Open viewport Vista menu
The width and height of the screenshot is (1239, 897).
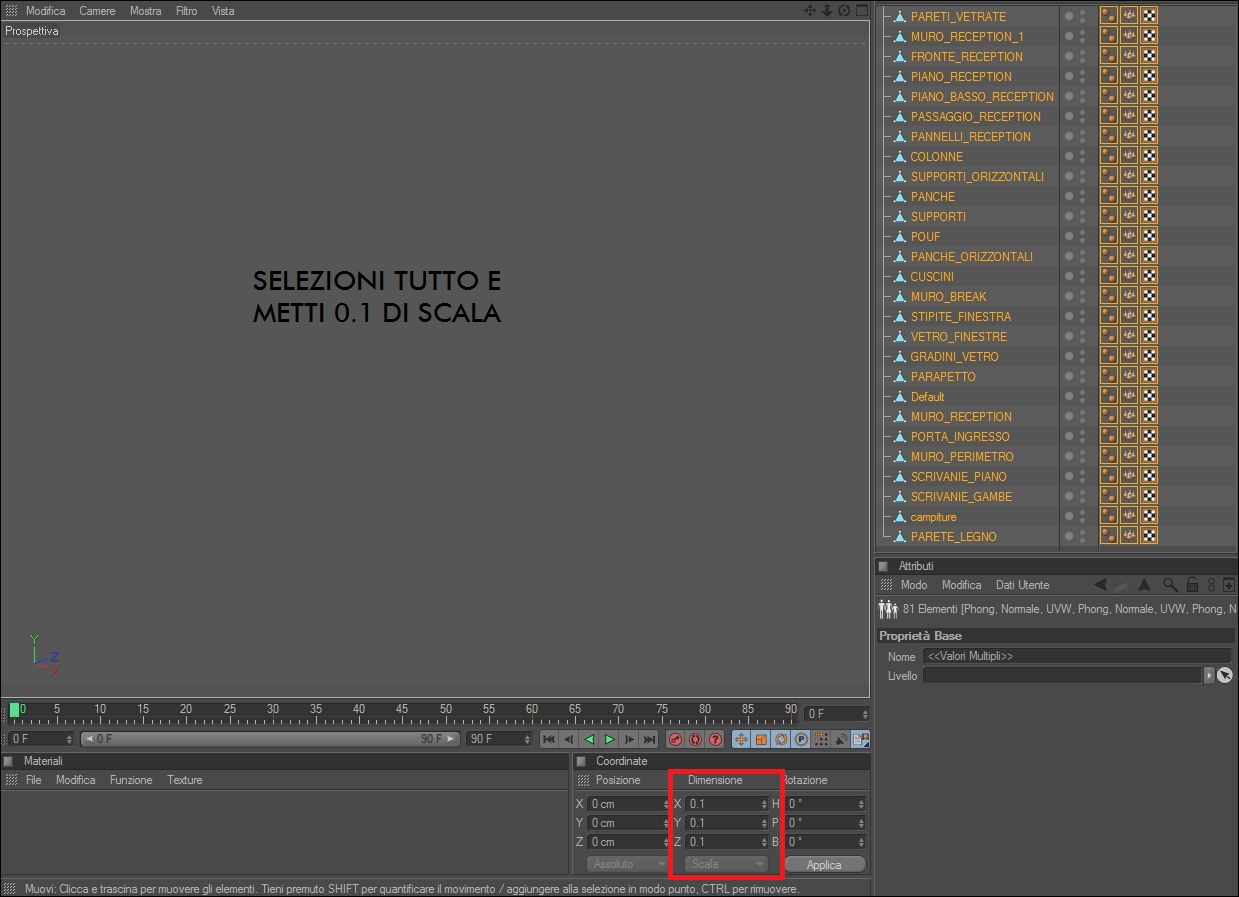(223, 11)
